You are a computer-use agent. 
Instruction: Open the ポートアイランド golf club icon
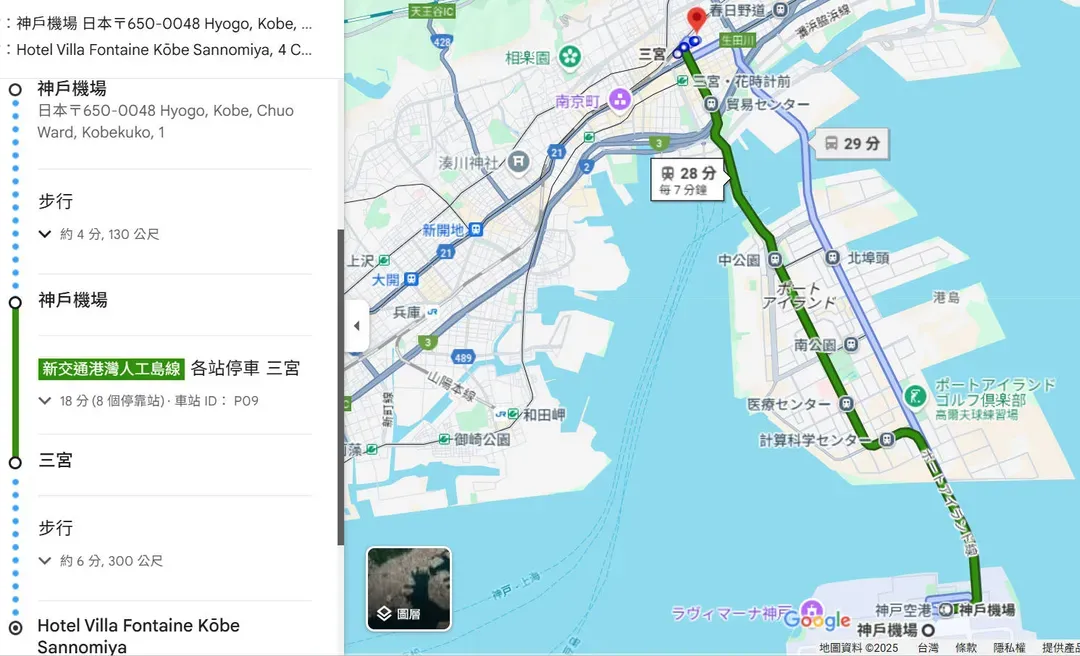click(x=915, y=396)
